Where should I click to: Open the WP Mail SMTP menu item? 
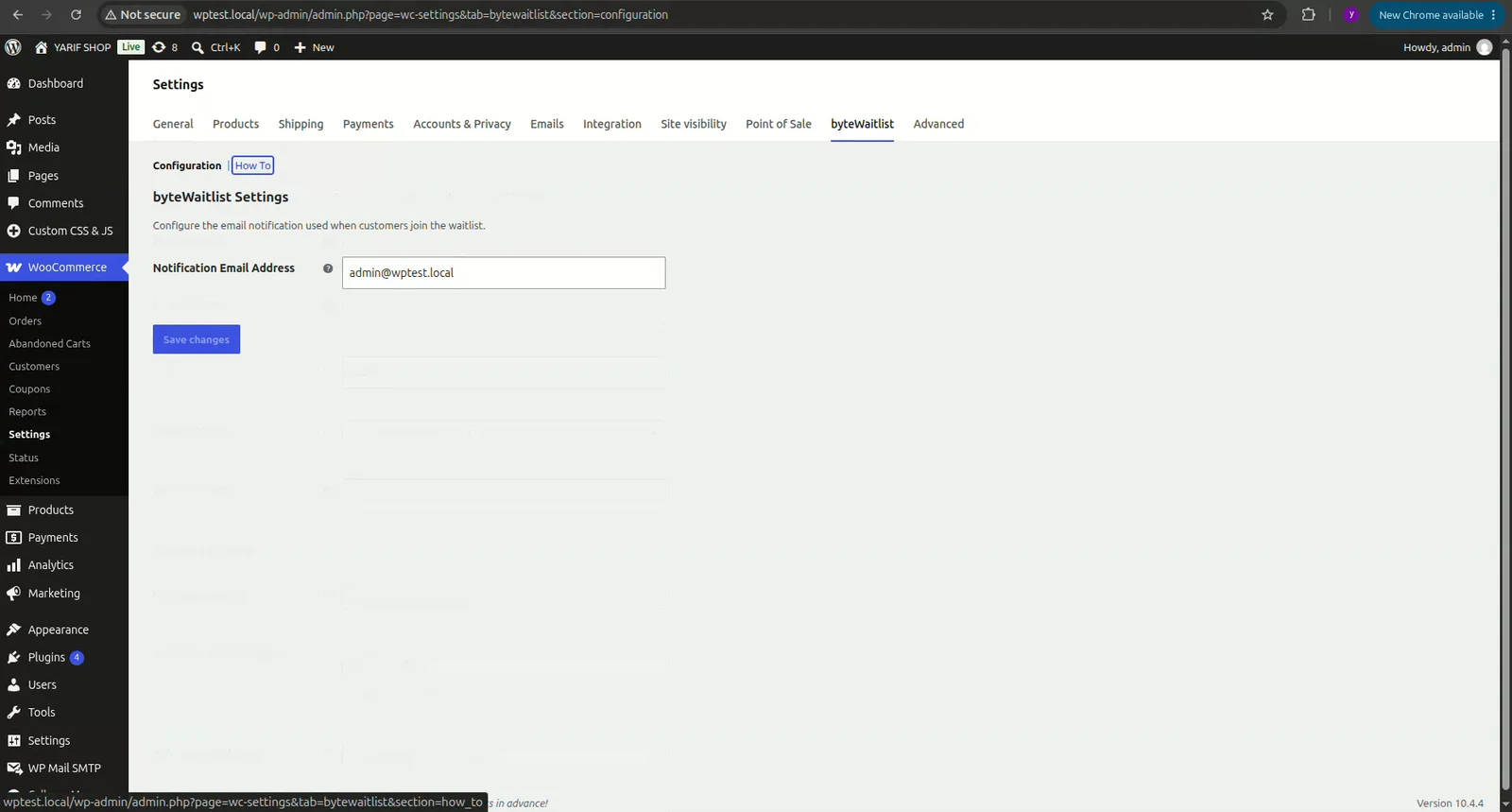coord(64,768)
